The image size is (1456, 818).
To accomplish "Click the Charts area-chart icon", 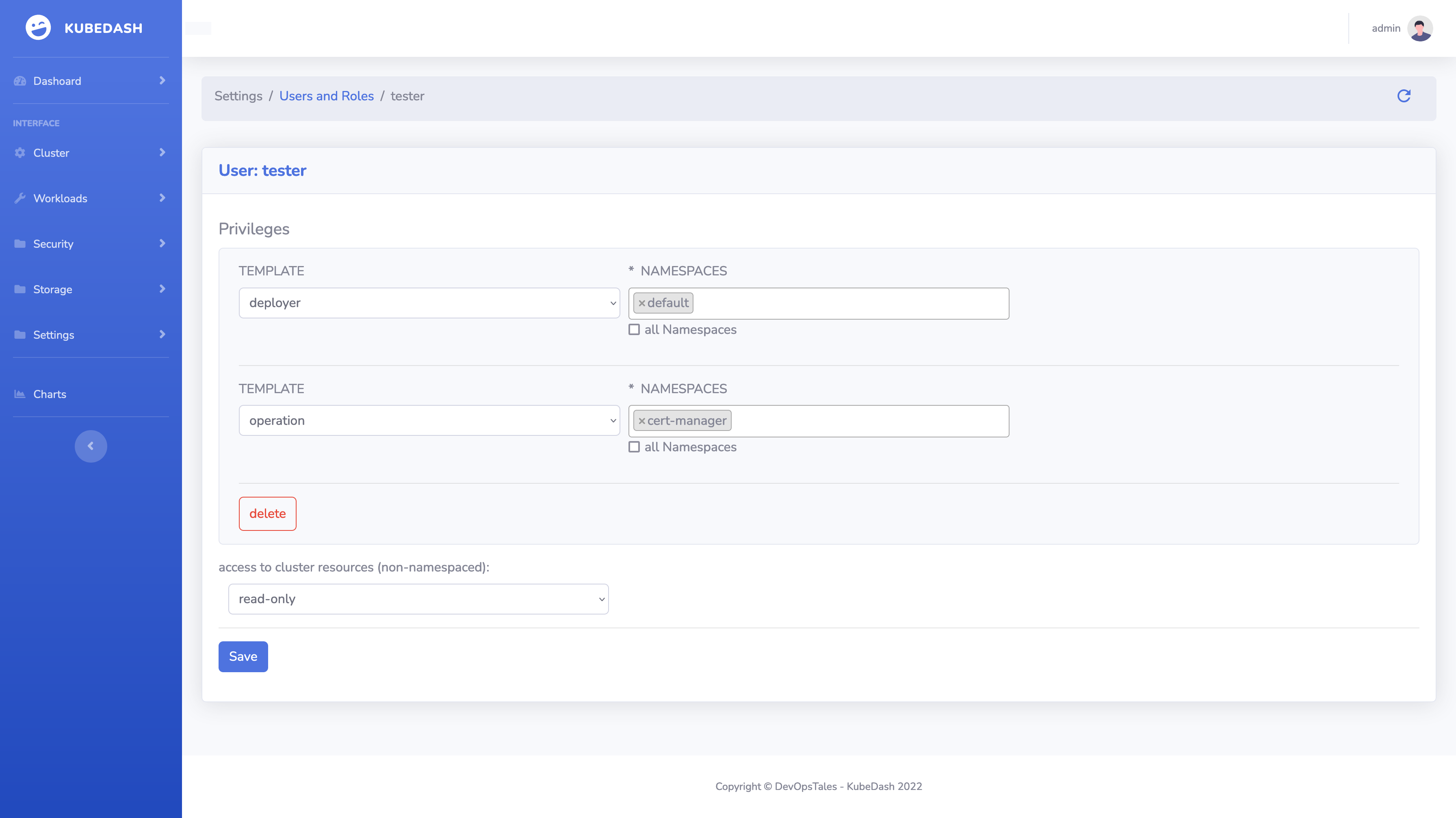I will click(x=20, y=394).
